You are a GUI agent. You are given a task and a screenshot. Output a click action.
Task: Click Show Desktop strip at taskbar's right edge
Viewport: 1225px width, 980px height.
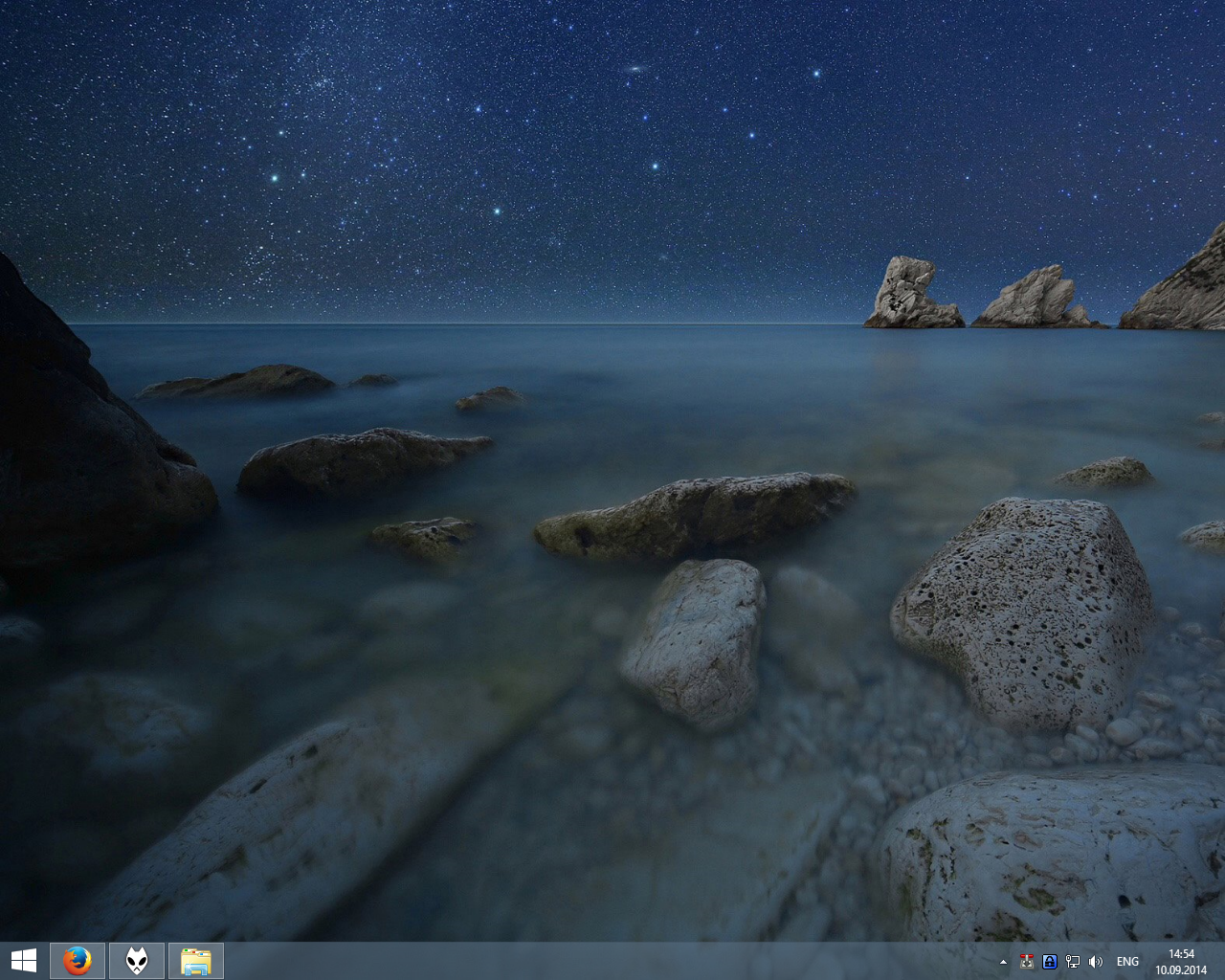[1221, 962]
